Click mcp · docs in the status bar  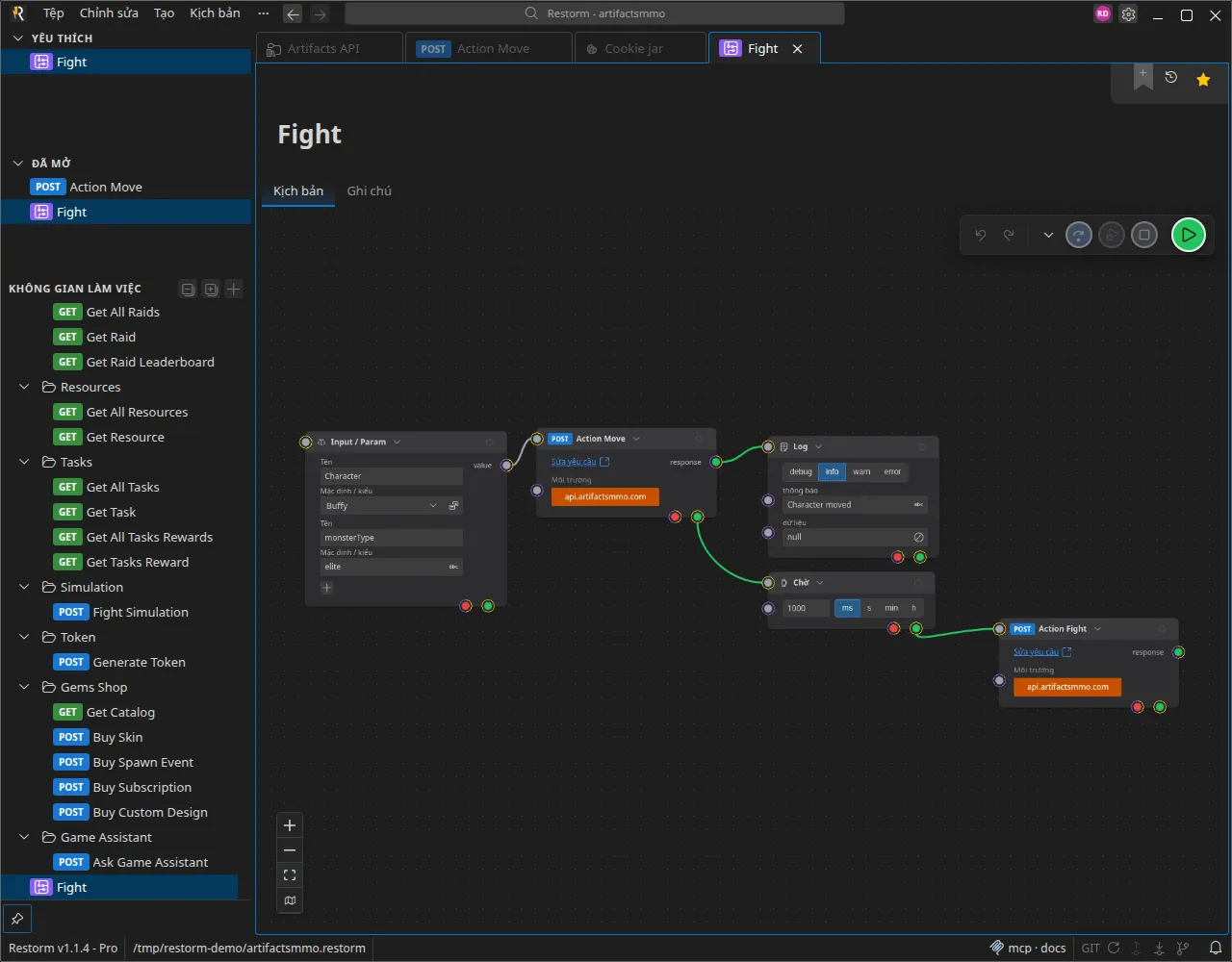pyautogui.click(x=1028, y=948)
